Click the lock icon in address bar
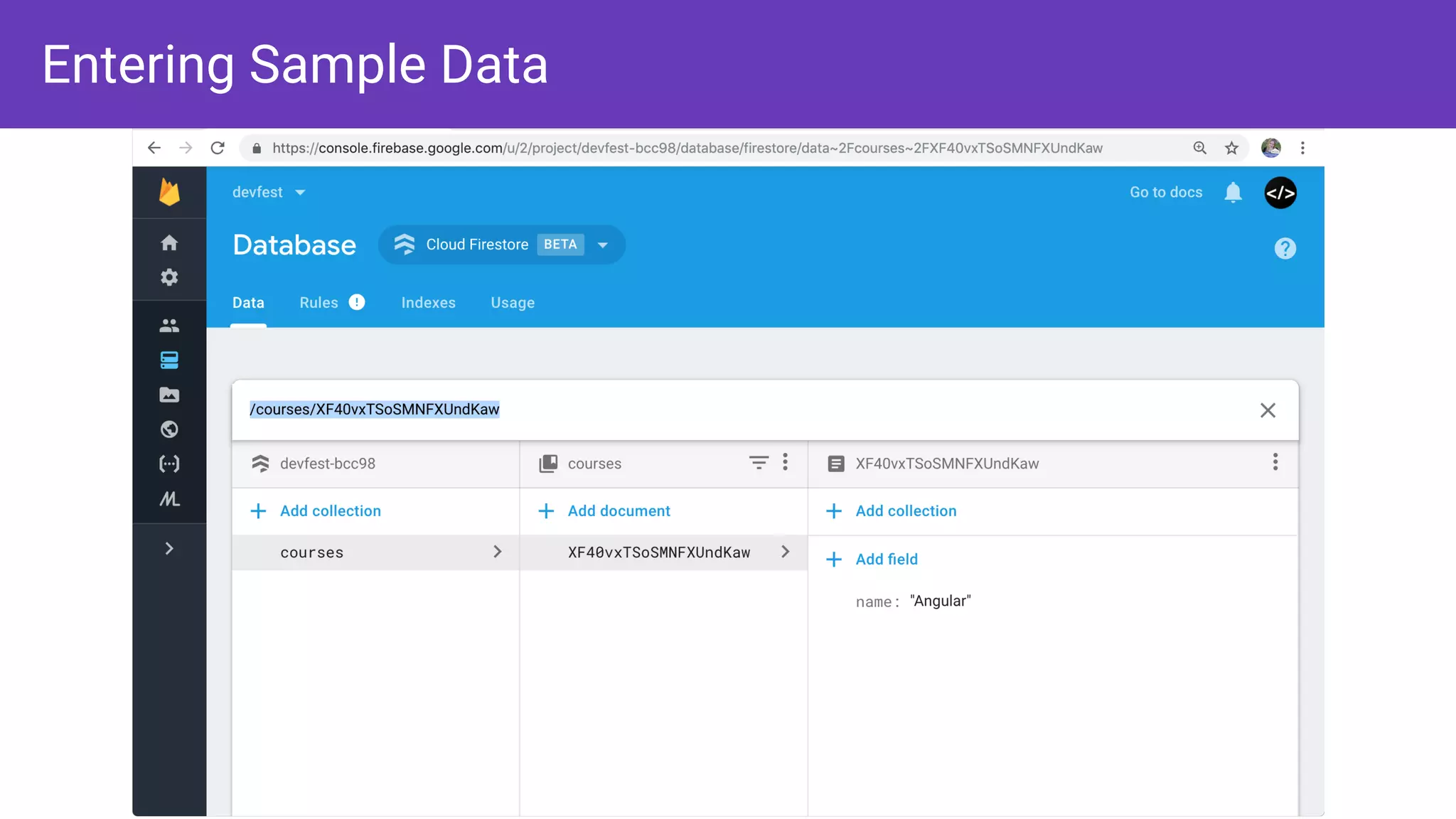The width and height of the screenshot is (1456, 819). tap(257, 148)
